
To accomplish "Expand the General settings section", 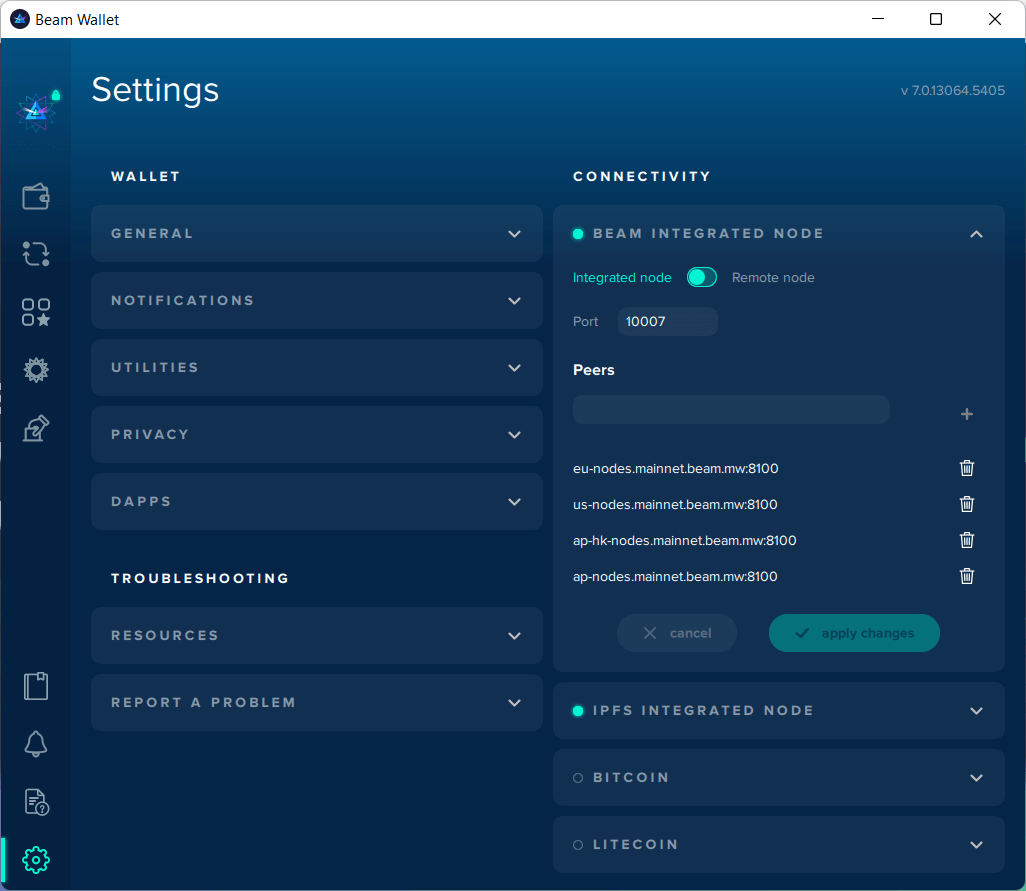I will pyautogui.click(x=316, y=234).
